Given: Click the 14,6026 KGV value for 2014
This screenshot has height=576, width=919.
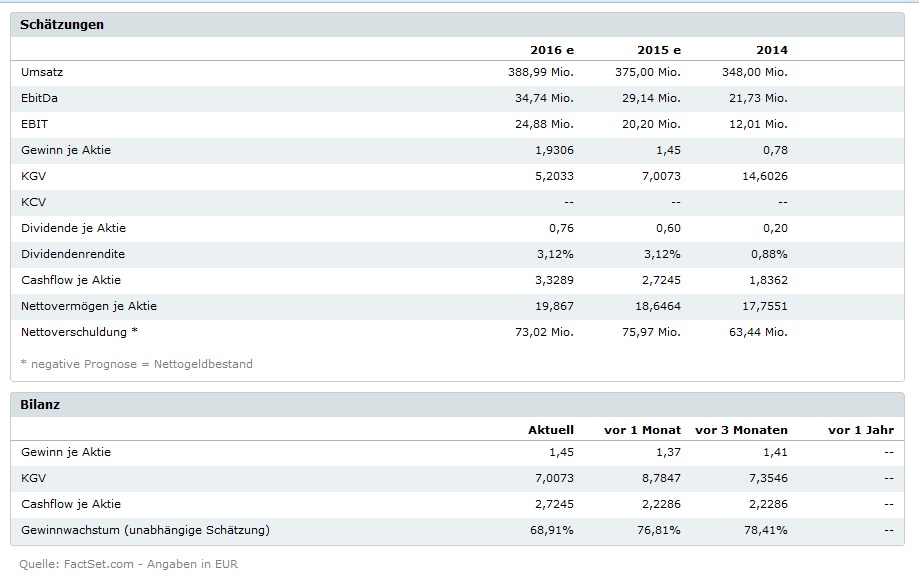Looking at the screenshot, I should [763, 176].
